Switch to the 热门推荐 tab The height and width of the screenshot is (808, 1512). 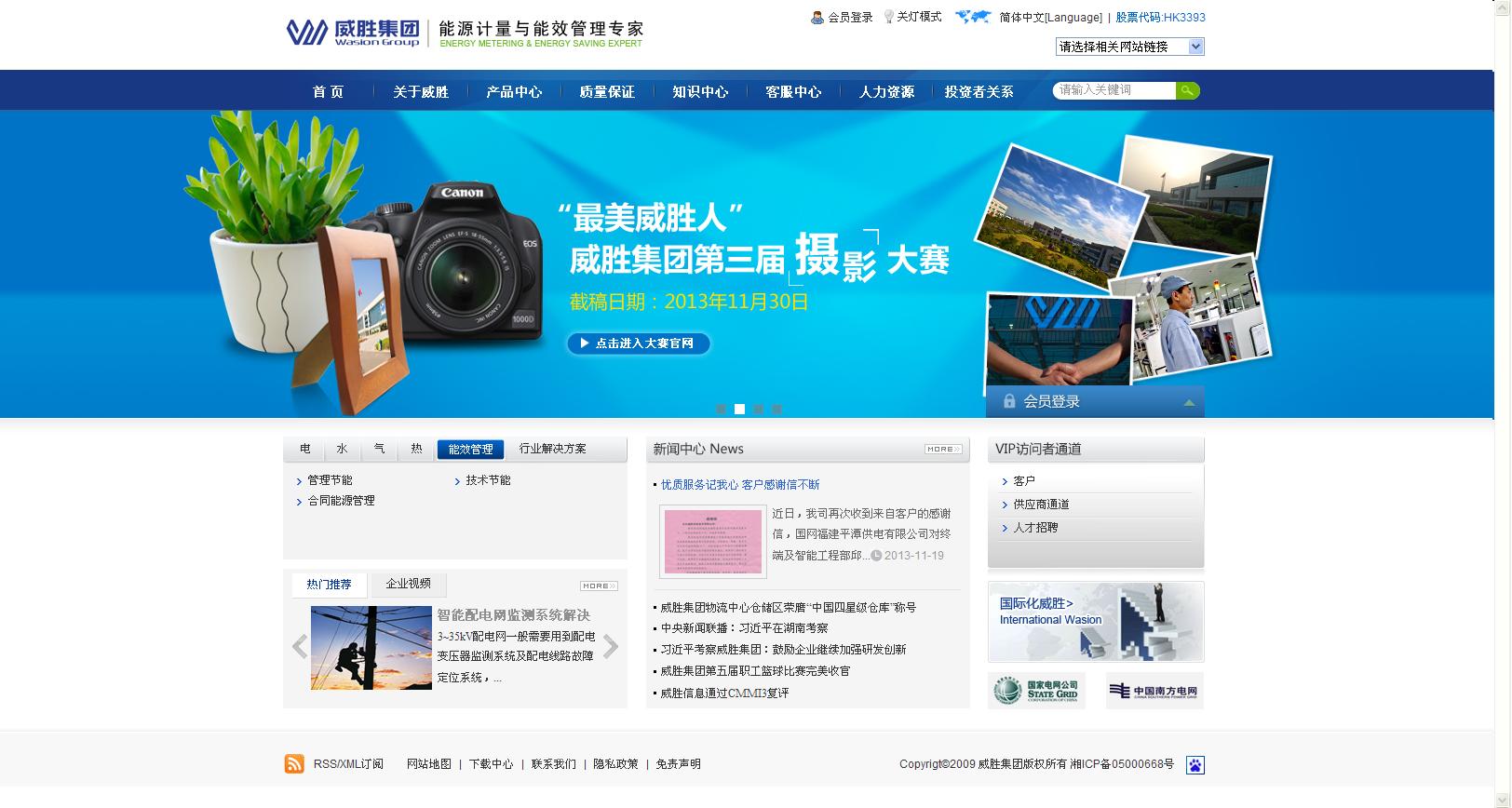[330, 585]
